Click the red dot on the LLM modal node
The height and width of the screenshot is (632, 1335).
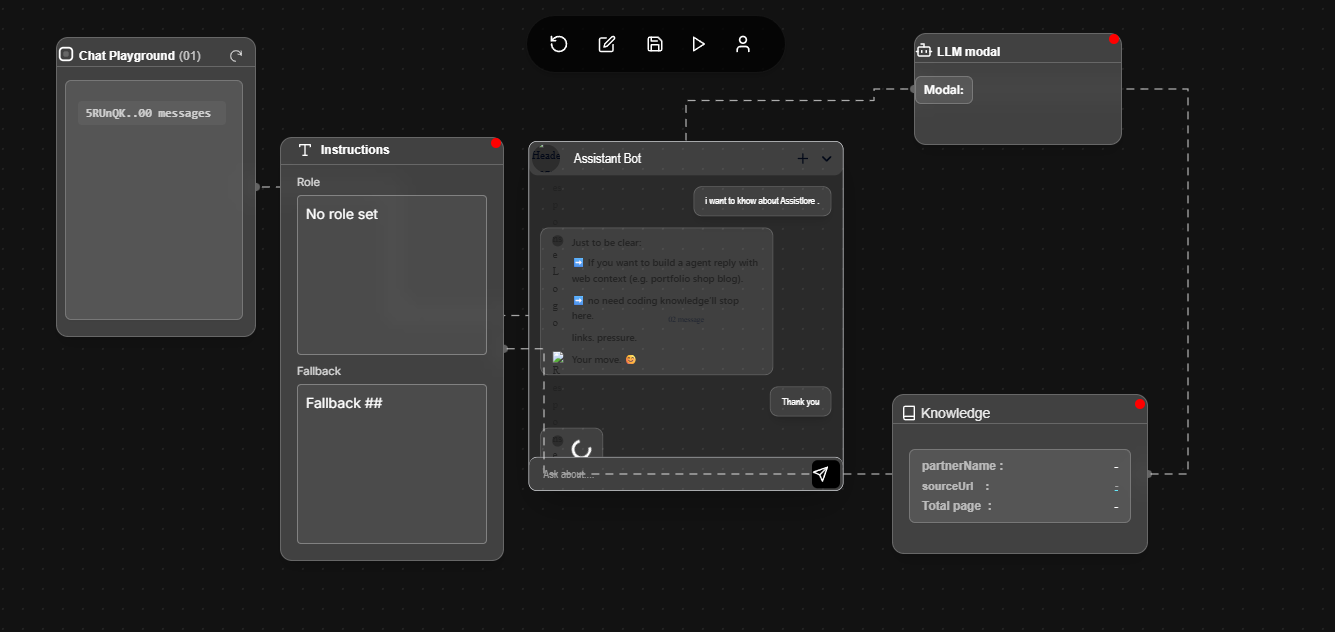tap(1113, 41)
